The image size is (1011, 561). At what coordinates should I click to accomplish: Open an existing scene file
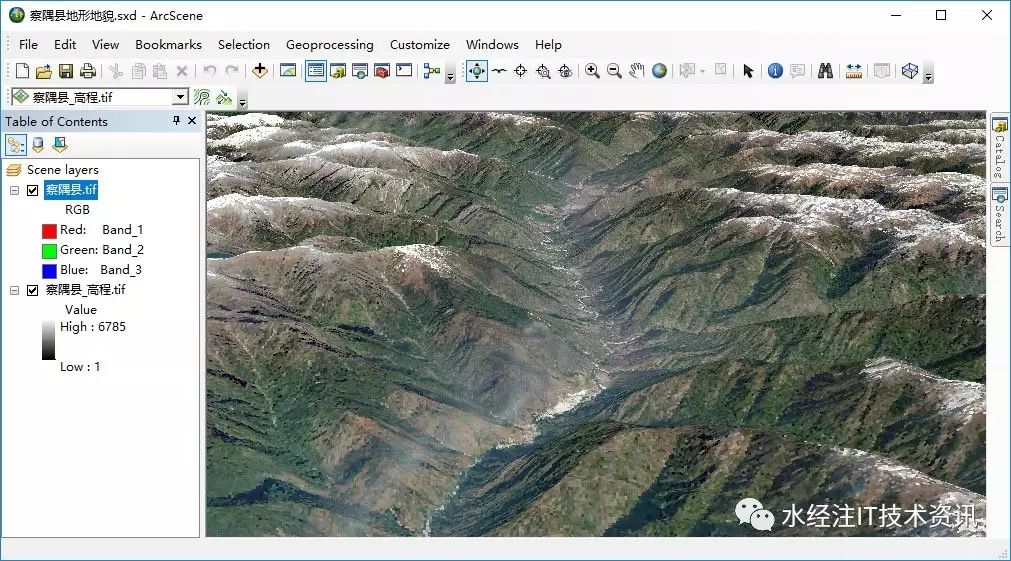(44, 71)
